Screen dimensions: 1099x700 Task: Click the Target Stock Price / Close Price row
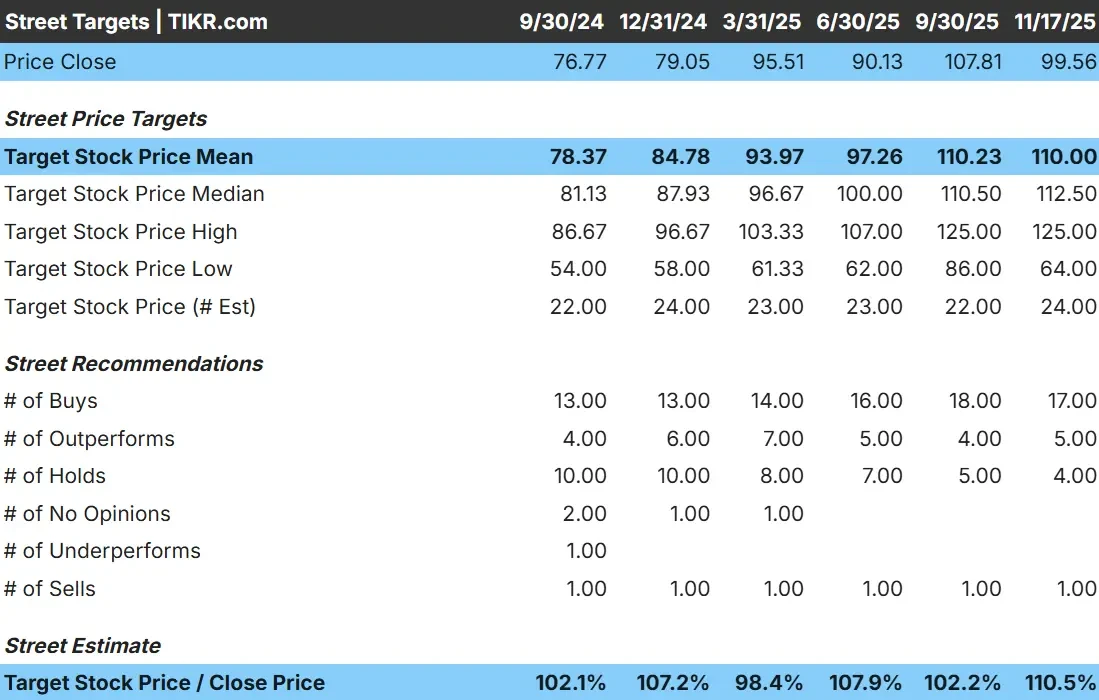coord(165,682)
